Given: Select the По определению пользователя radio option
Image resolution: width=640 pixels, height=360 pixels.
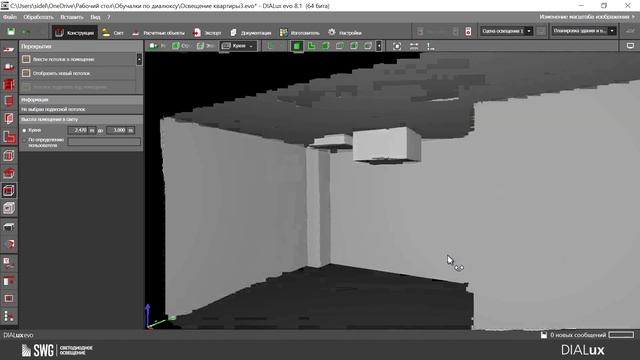Looking at the screenshot, I should click(24, 140).
